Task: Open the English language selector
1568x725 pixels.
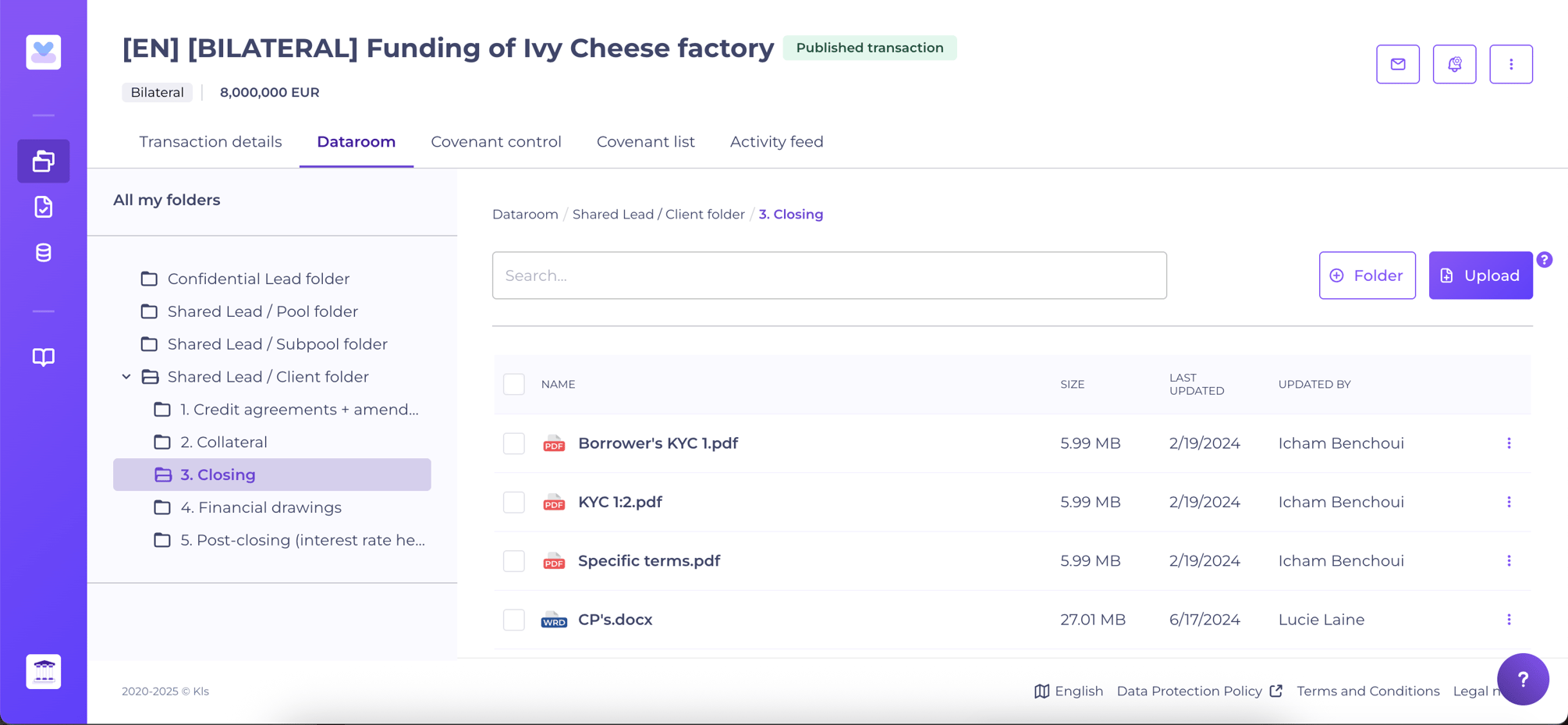Action: 1069,691
